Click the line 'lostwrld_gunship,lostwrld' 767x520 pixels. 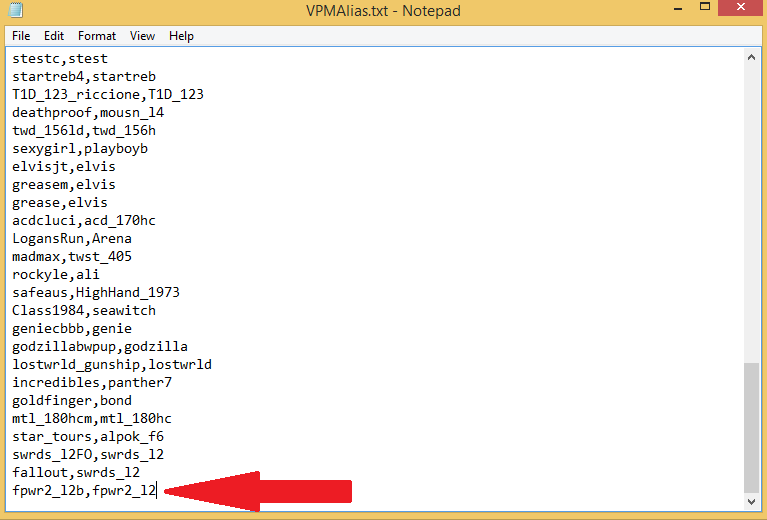(x=112, y=365)
